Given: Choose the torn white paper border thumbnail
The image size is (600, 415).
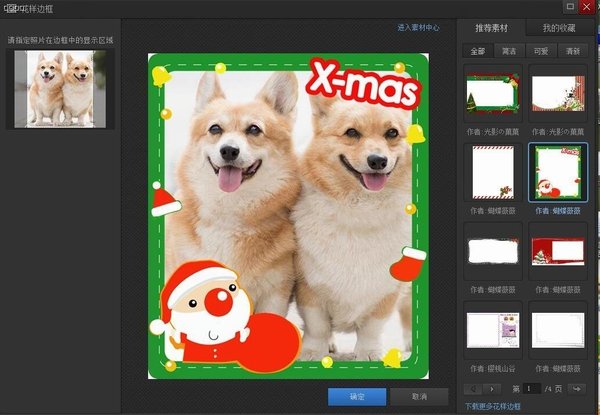Looking at the screenshot, I should [x=493, y=251].
